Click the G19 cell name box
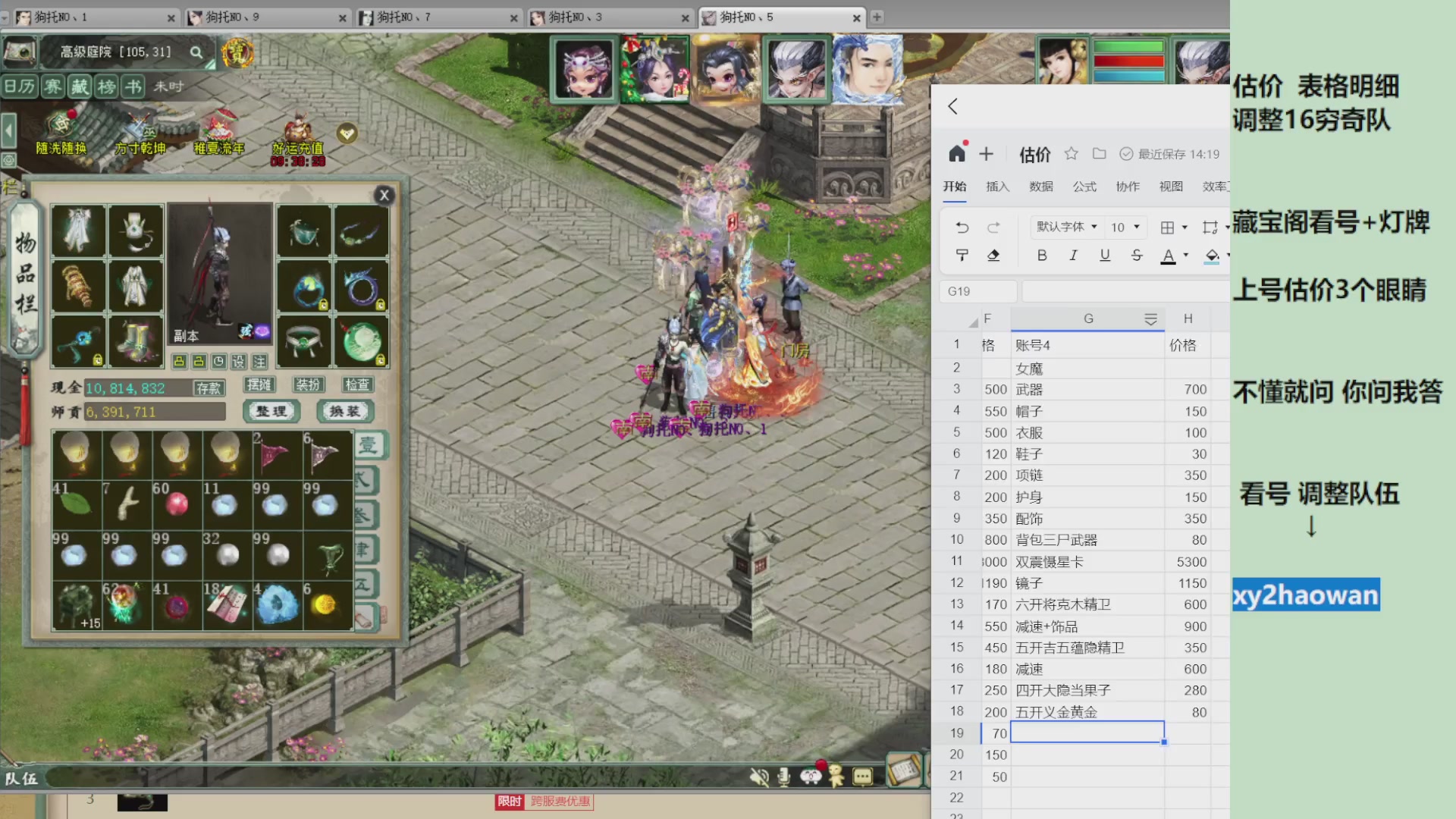The image size is (1456, 819). click(978, 291)
